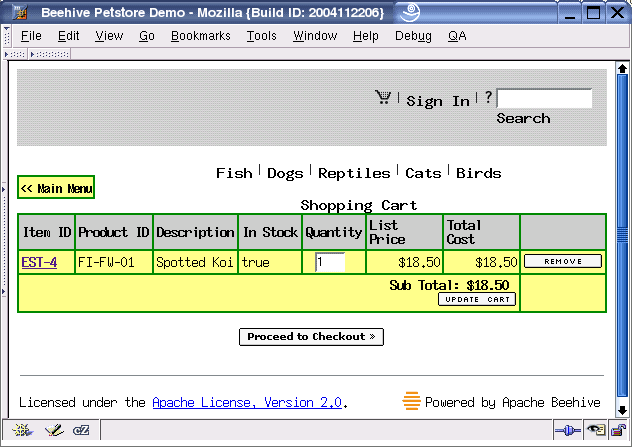632x447 pixels.
Task: Open Navigator from status bar component icon
Action: (22, 430)
